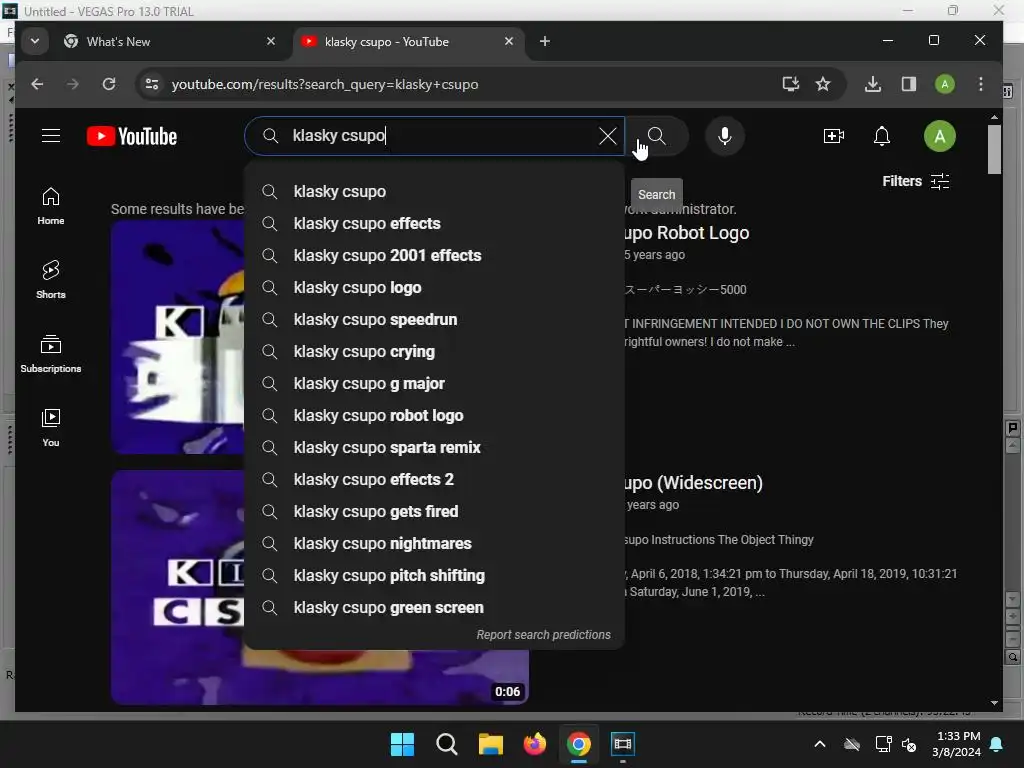Image resolution: width=1024 pixels, height=768 pixels.
Task: Open File Explorer from taskbar
Action: (x=490, y=744)
